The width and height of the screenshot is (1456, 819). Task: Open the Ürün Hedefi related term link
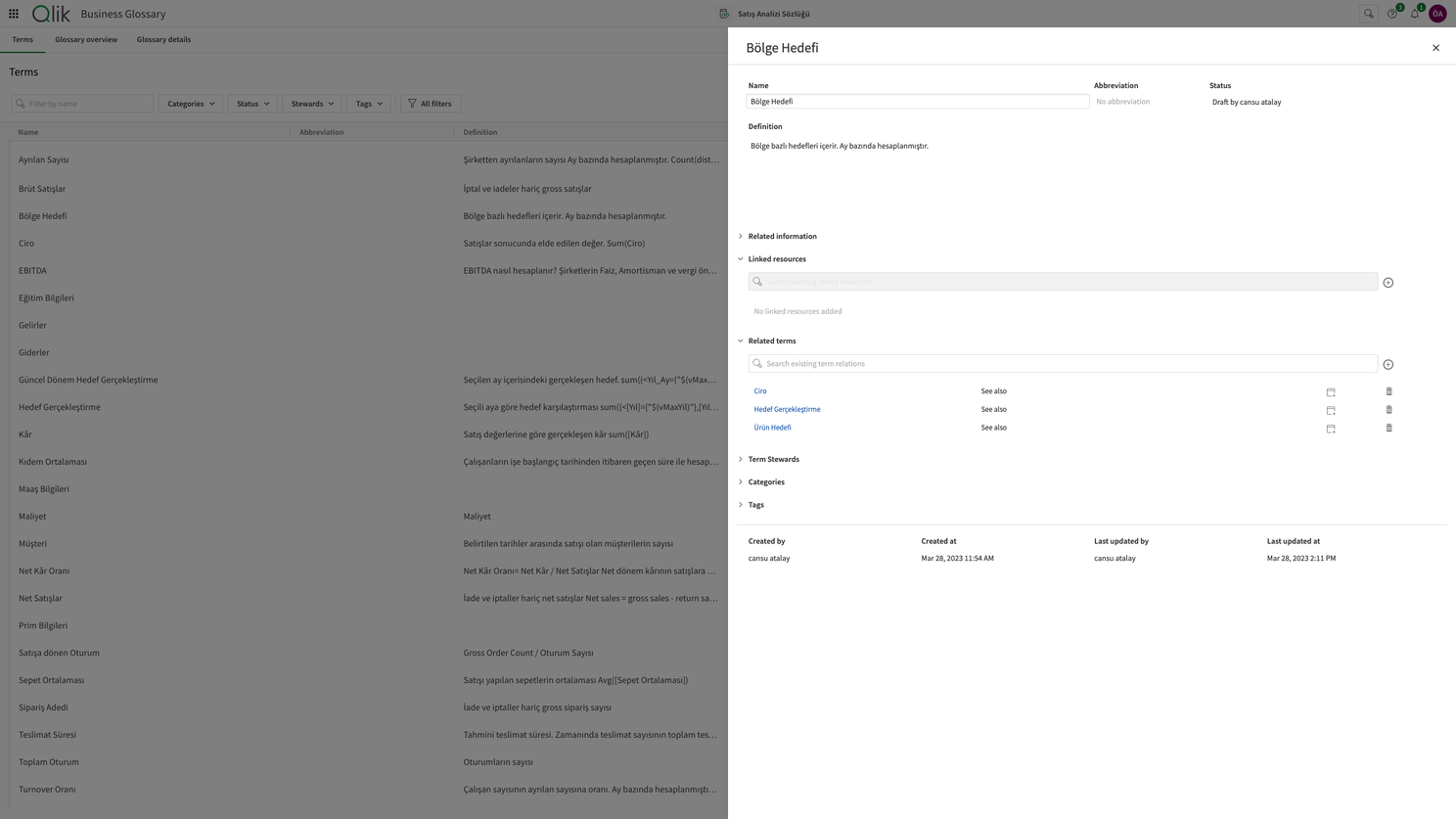point(772,428)
